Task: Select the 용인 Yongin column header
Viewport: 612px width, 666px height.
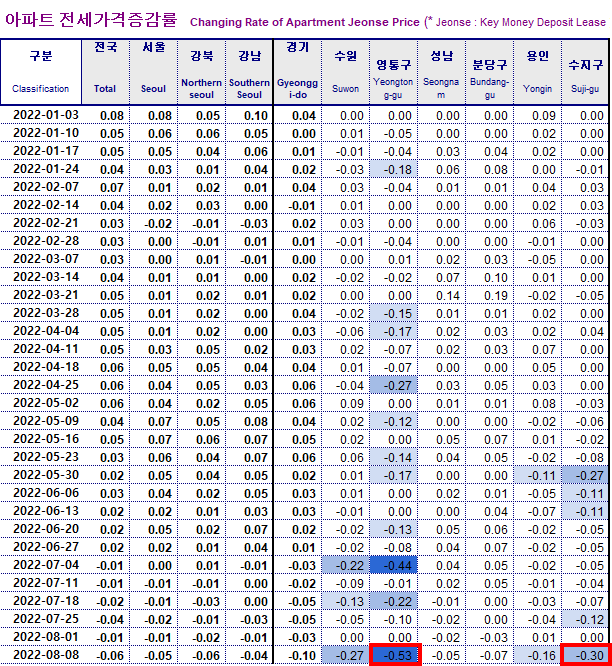Action: tap(537, 72)
